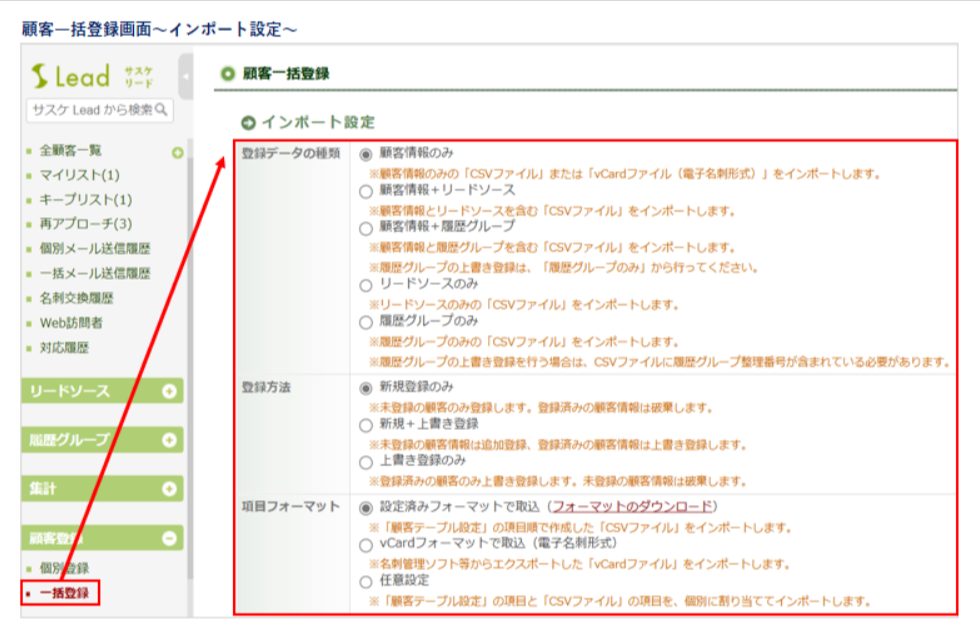
Task: Select 履歴グループのみ radio option
Action: pos(366,323)
